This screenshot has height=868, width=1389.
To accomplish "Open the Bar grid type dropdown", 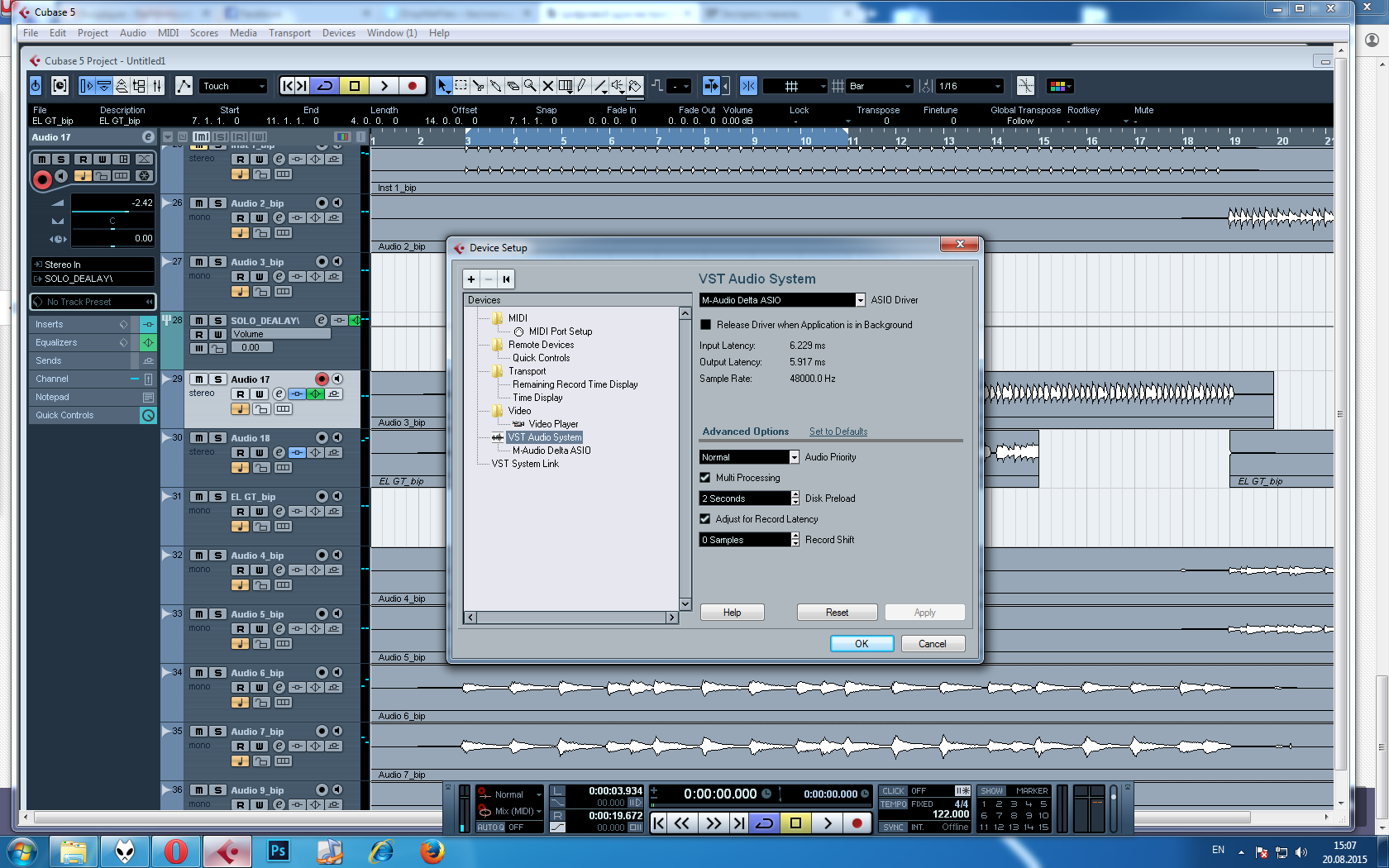I will point(881,86).
